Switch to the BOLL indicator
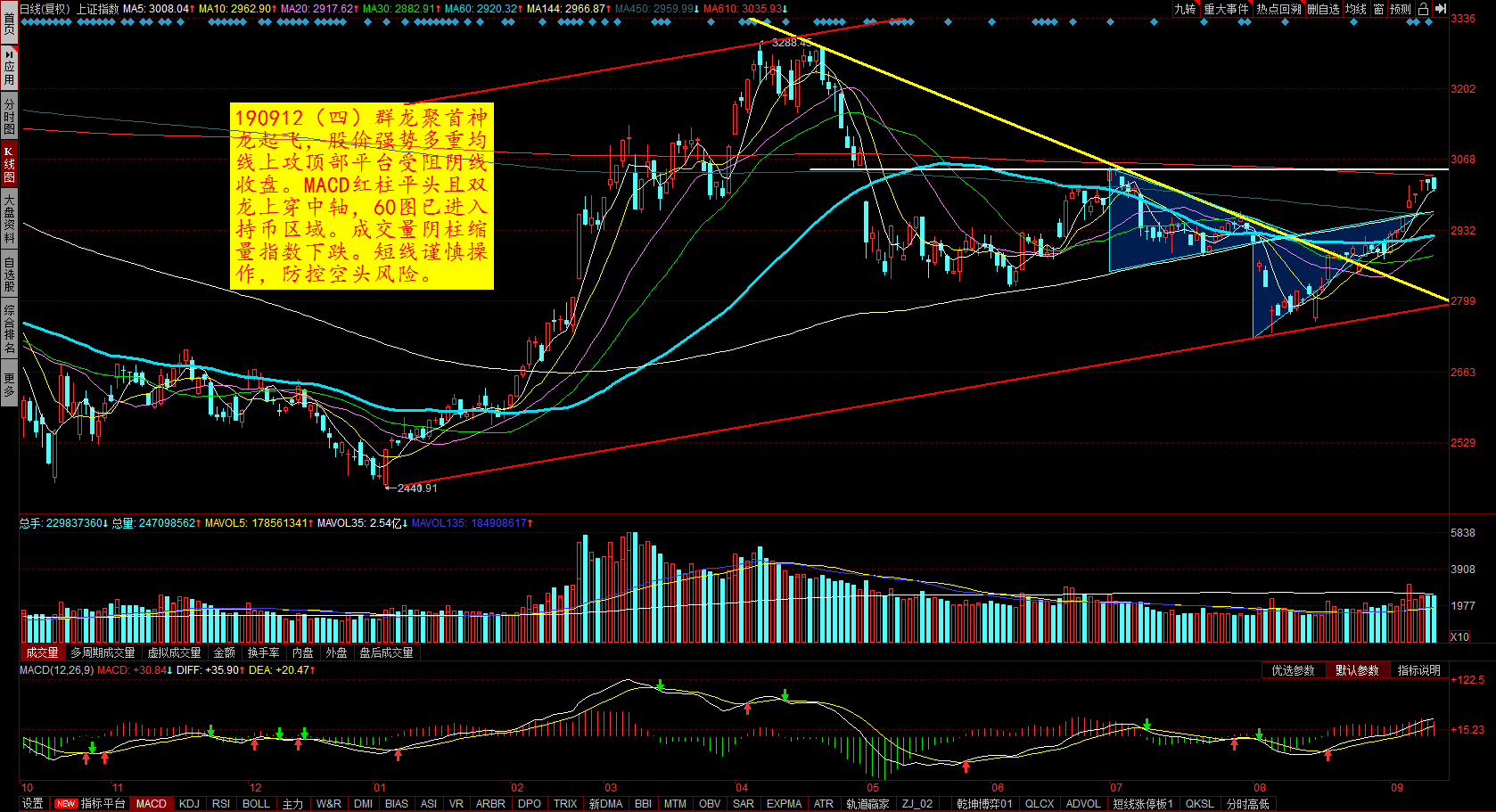The image size is (1496, 812). pos(257,803)
